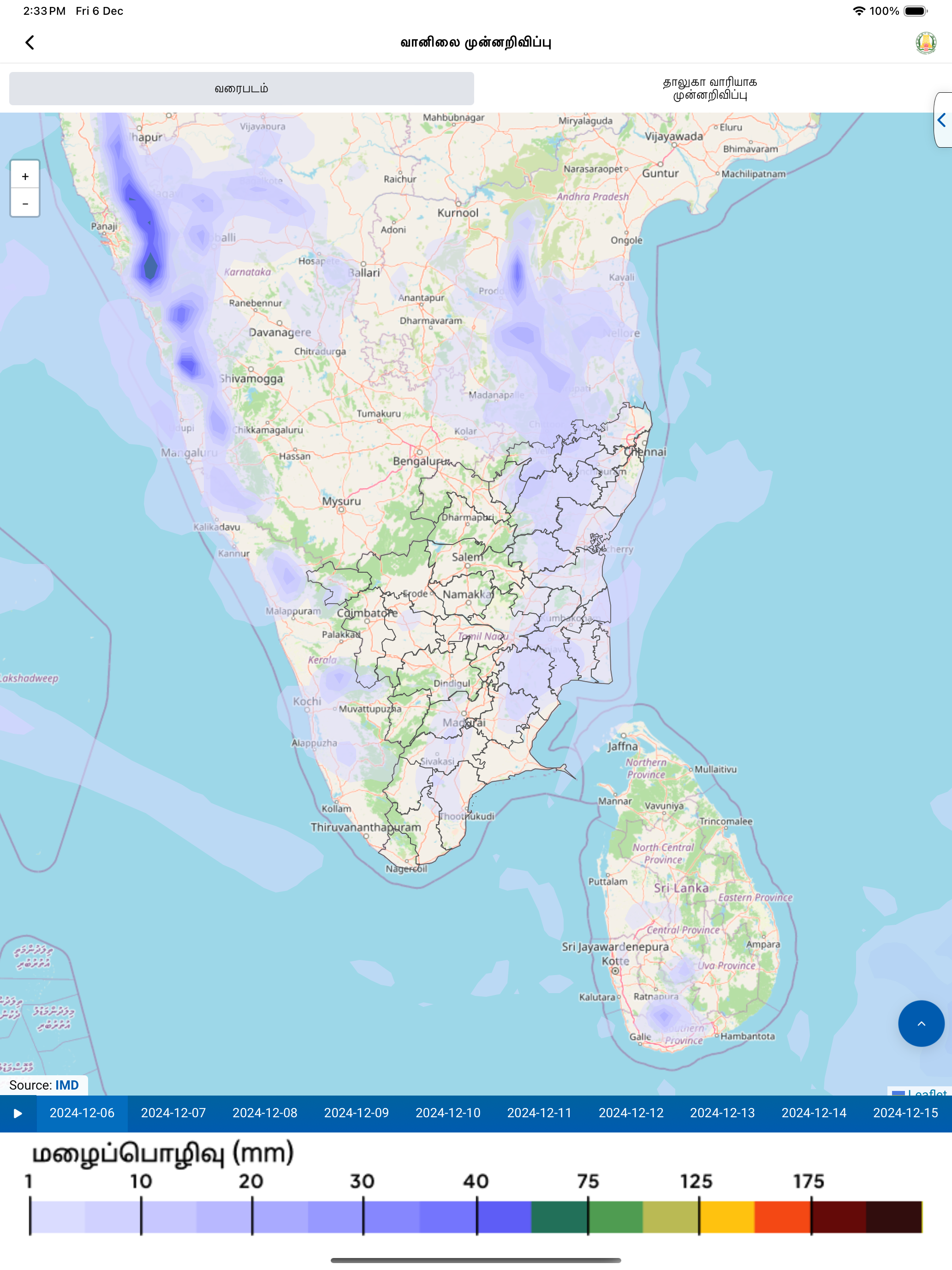
Task: Click the மழைப்பொழிவு (mm) legend title
Action: 162,1153
